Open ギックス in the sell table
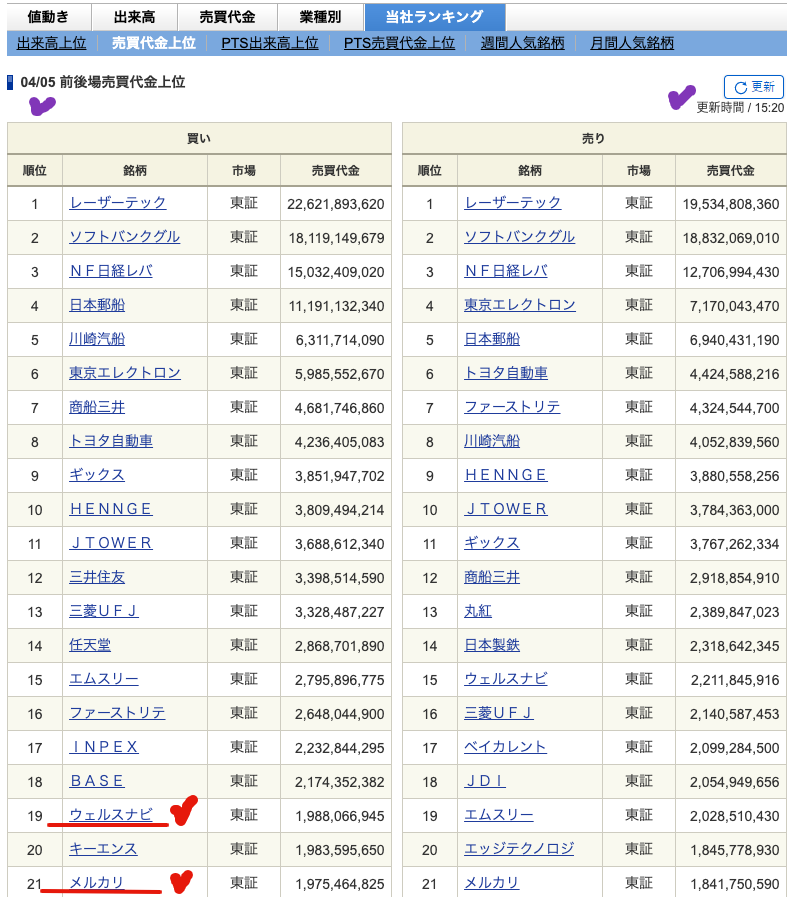This screenshot has height=897, width=803. click(x=492, y=543)
